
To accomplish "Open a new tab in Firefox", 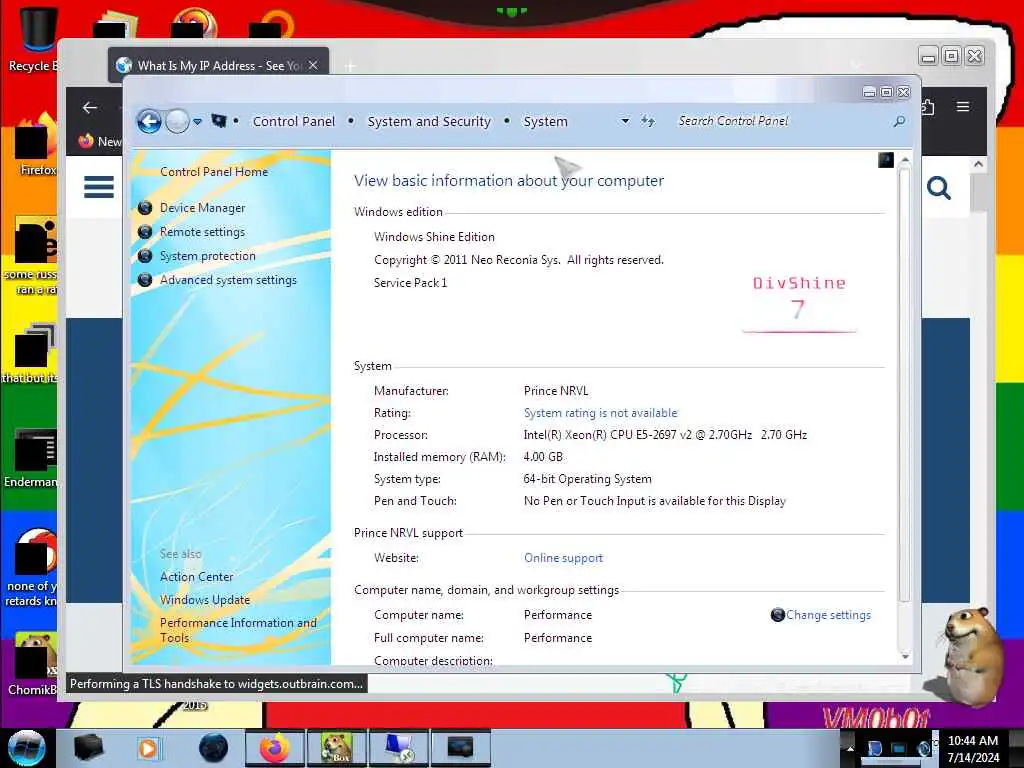I will point(350,66).
